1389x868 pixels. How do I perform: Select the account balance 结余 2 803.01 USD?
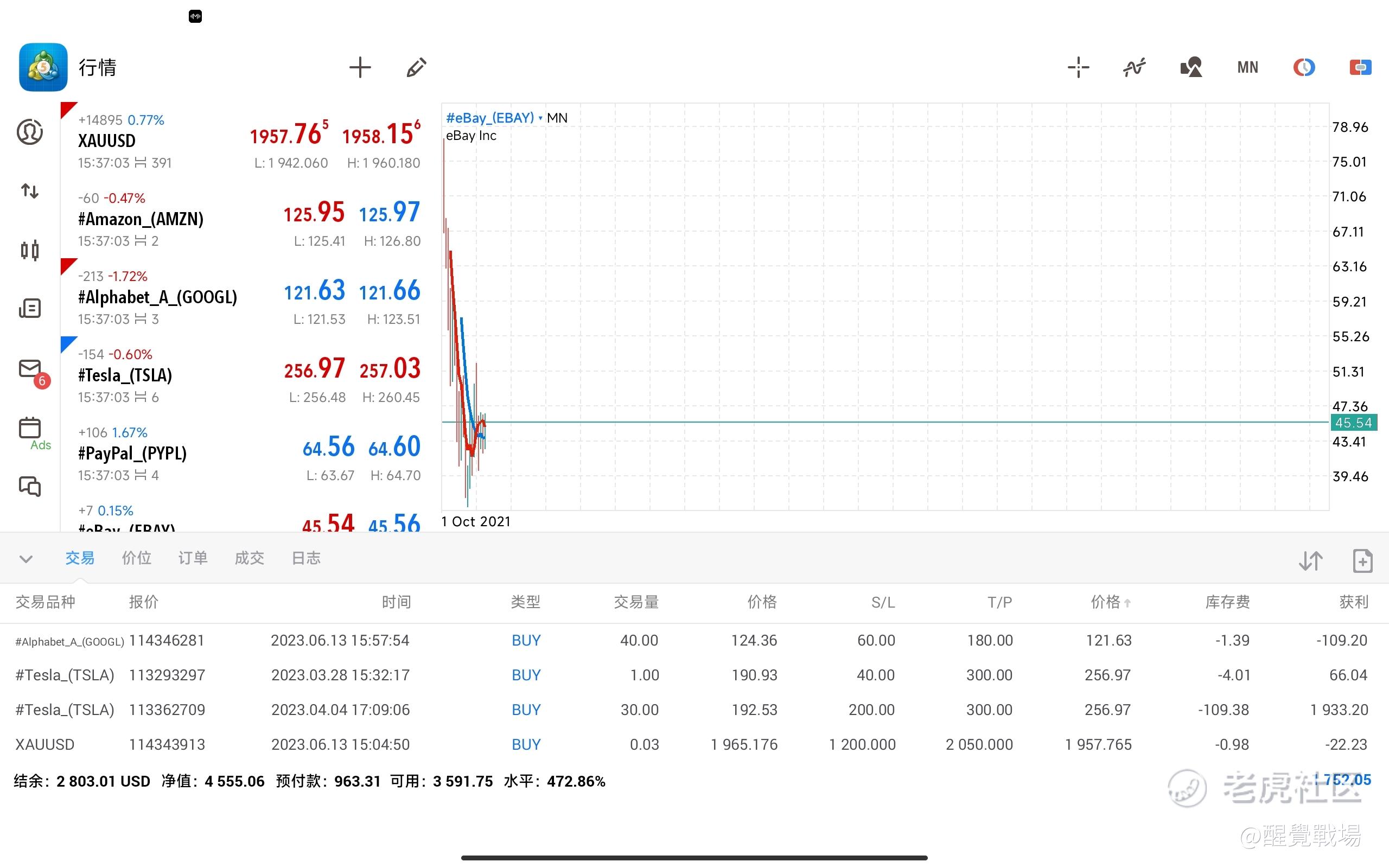81,781
